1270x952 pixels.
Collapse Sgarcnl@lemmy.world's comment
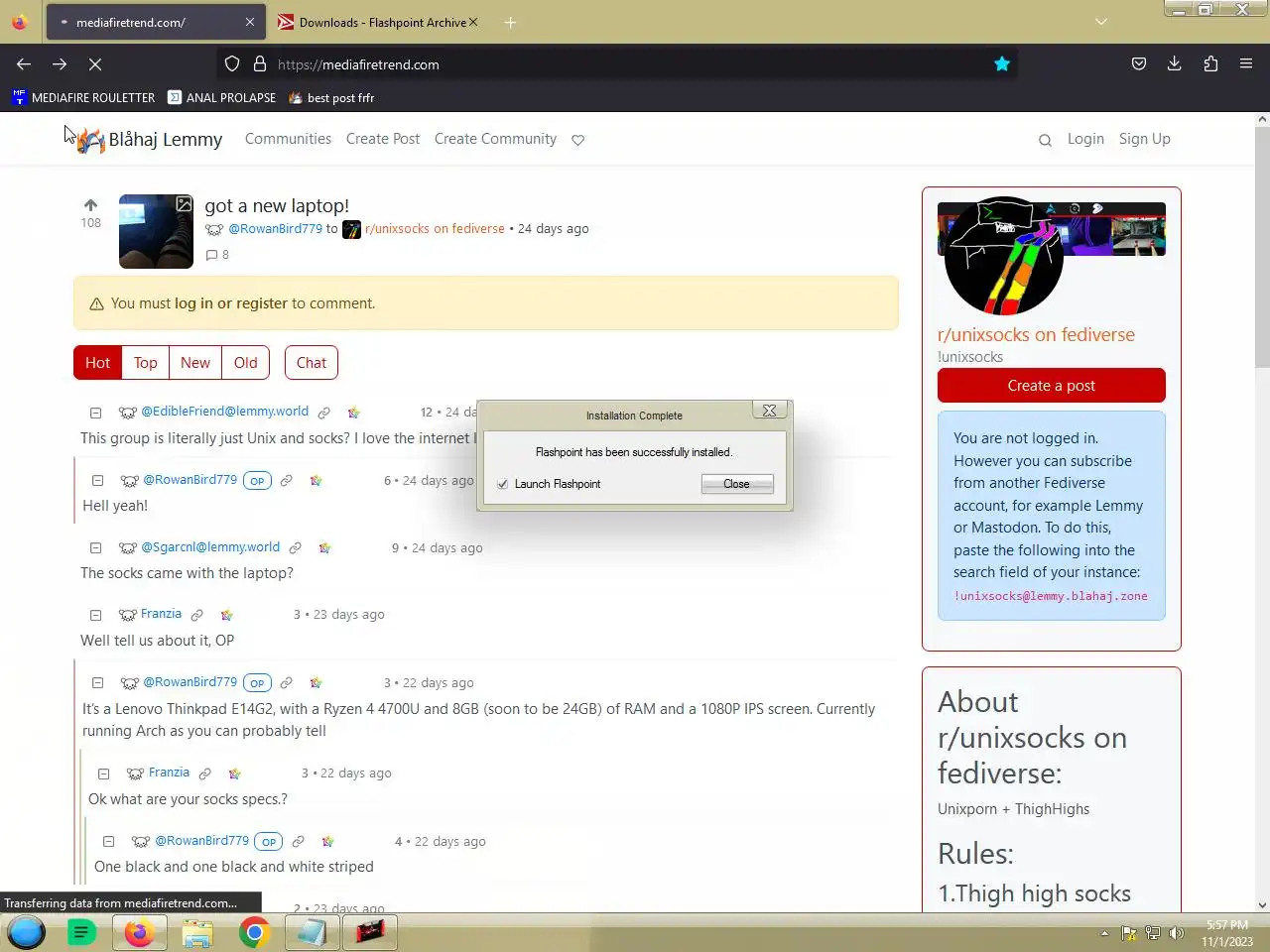point(96,547)
